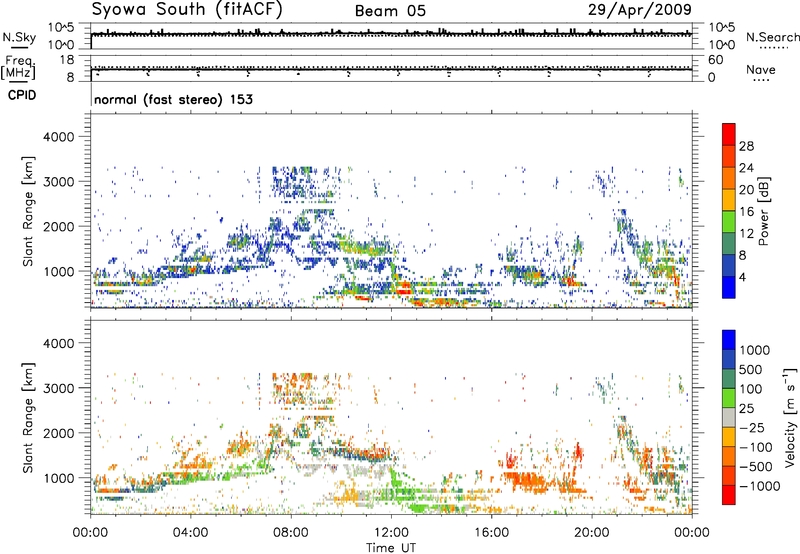This screenshot has height=554, width=800.
Task: Click the "Freq. [MHz]" axis label
Action: point(18,68)
